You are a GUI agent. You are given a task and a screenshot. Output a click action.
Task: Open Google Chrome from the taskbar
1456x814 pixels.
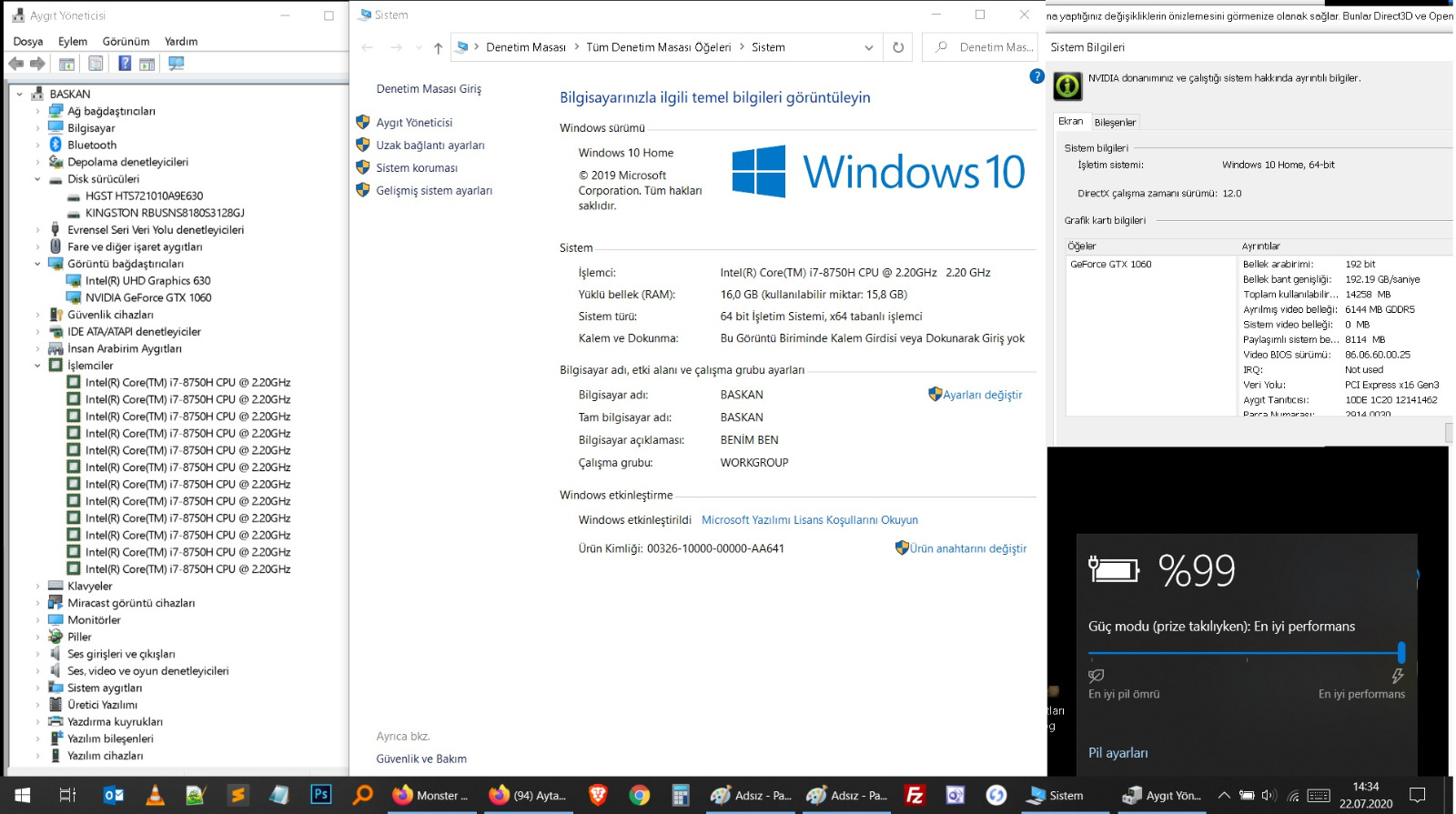pyautogui.click(x=640, y=795)
